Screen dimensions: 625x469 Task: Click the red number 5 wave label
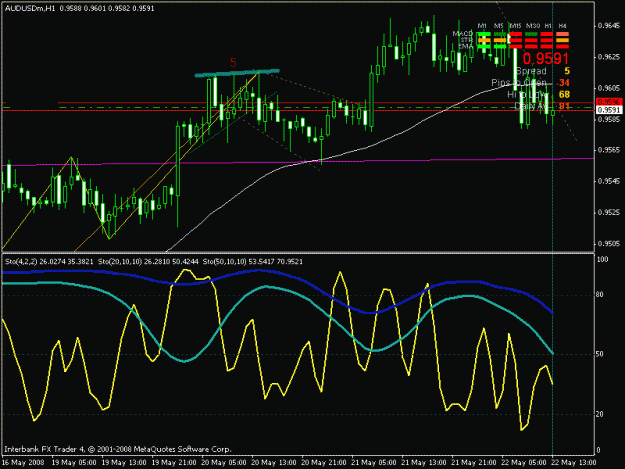click(x=233, y=63)
